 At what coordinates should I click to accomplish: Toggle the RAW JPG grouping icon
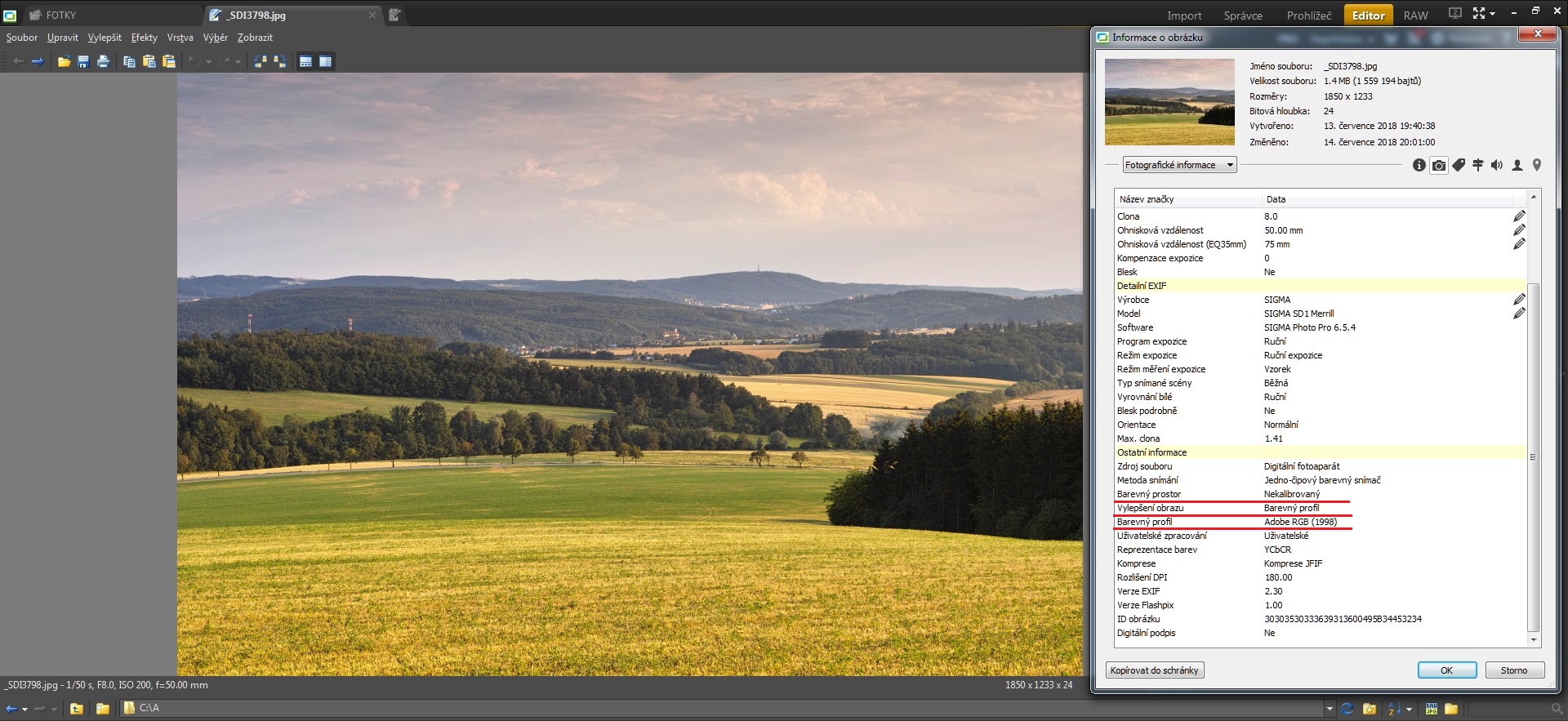pos(1432,709)
